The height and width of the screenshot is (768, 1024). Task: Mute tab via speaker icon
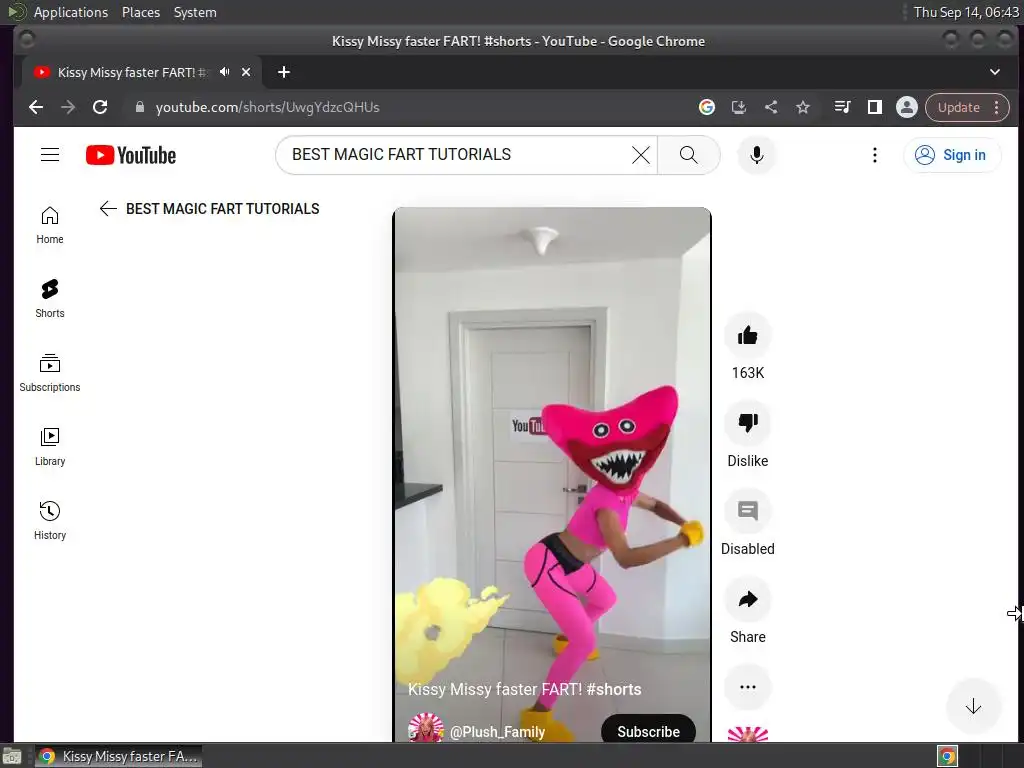pos(225,72)
